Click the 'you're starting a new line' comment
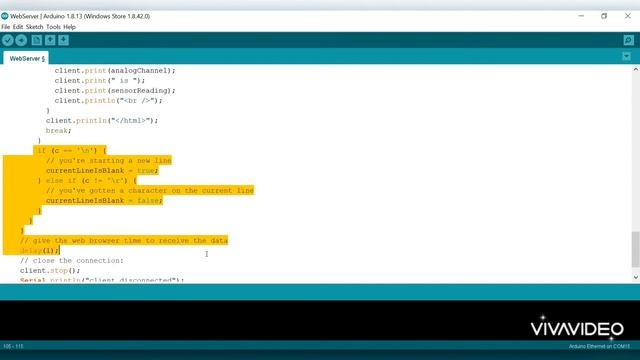The height and width of the screenshot is (360, 640). [x=109, y=160]
